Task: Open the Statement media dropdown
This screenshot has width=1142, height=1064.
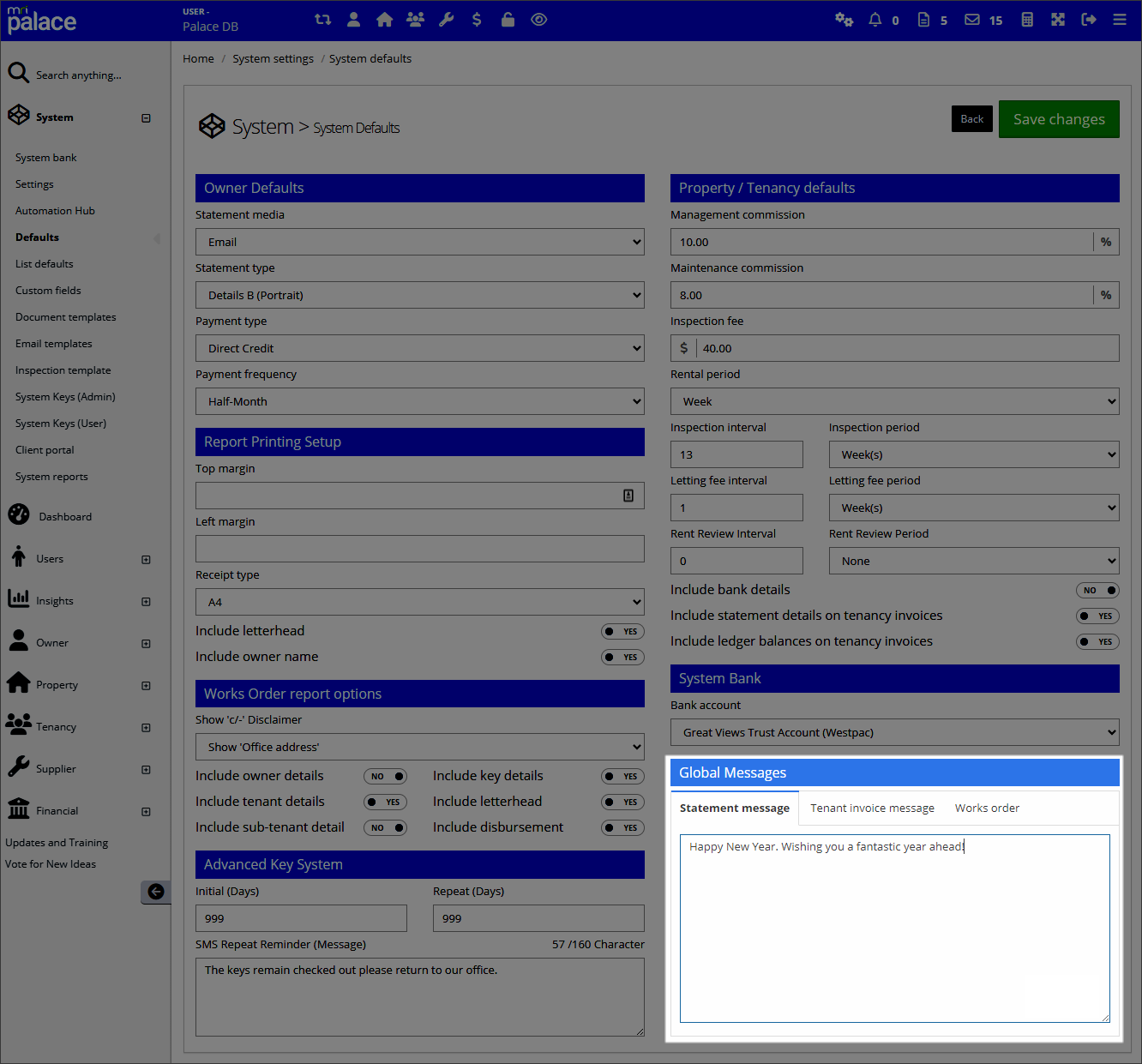Action: pyautogui.click(x=419, y=242)
